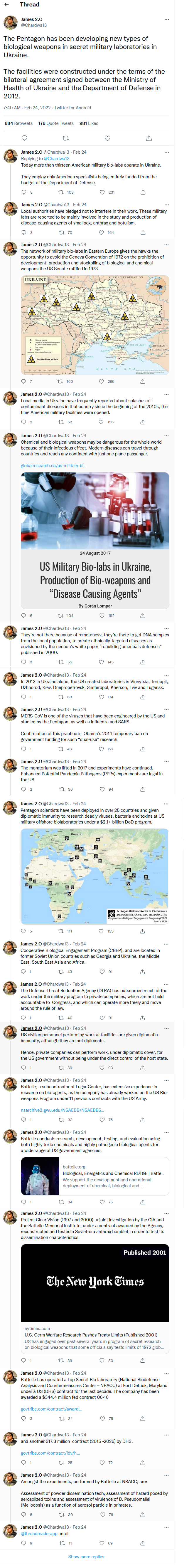Image resolution: width=189 pixels, height=1568 pixels.
Task: Open the Ukraine bio-labs map image
Action: [x=95, y=326]
